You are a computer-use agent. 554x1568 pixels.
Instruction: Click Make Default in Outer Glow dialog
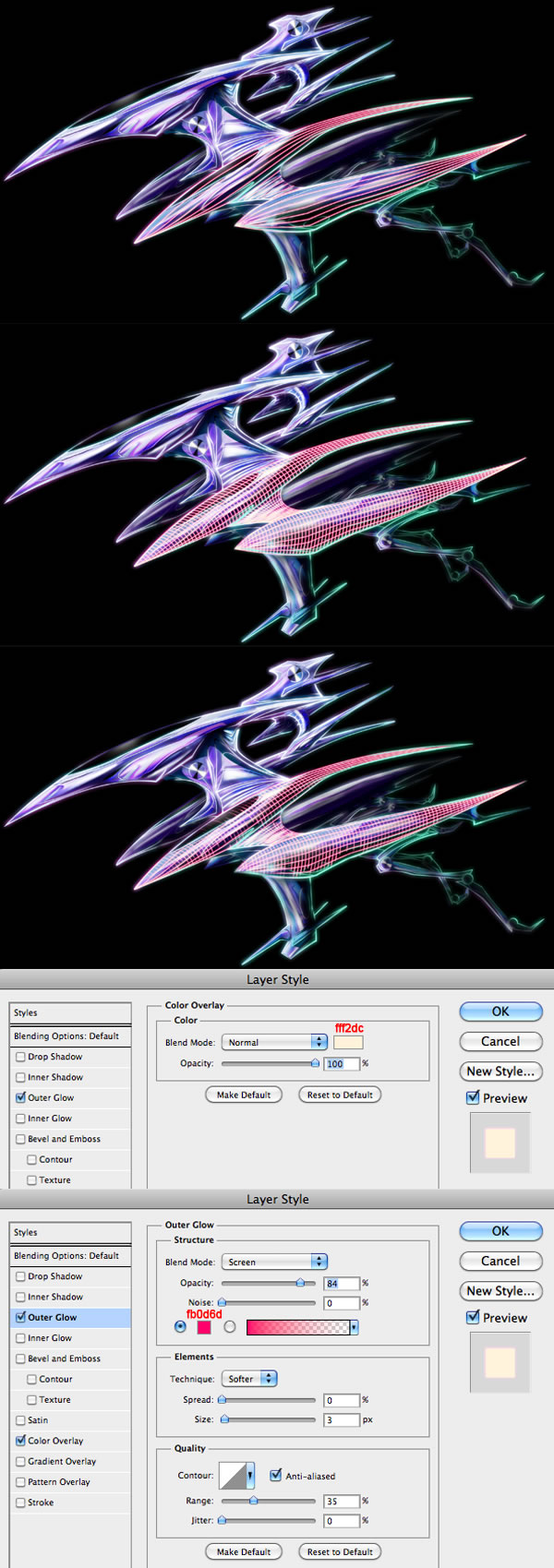[x=244, y=1552]
